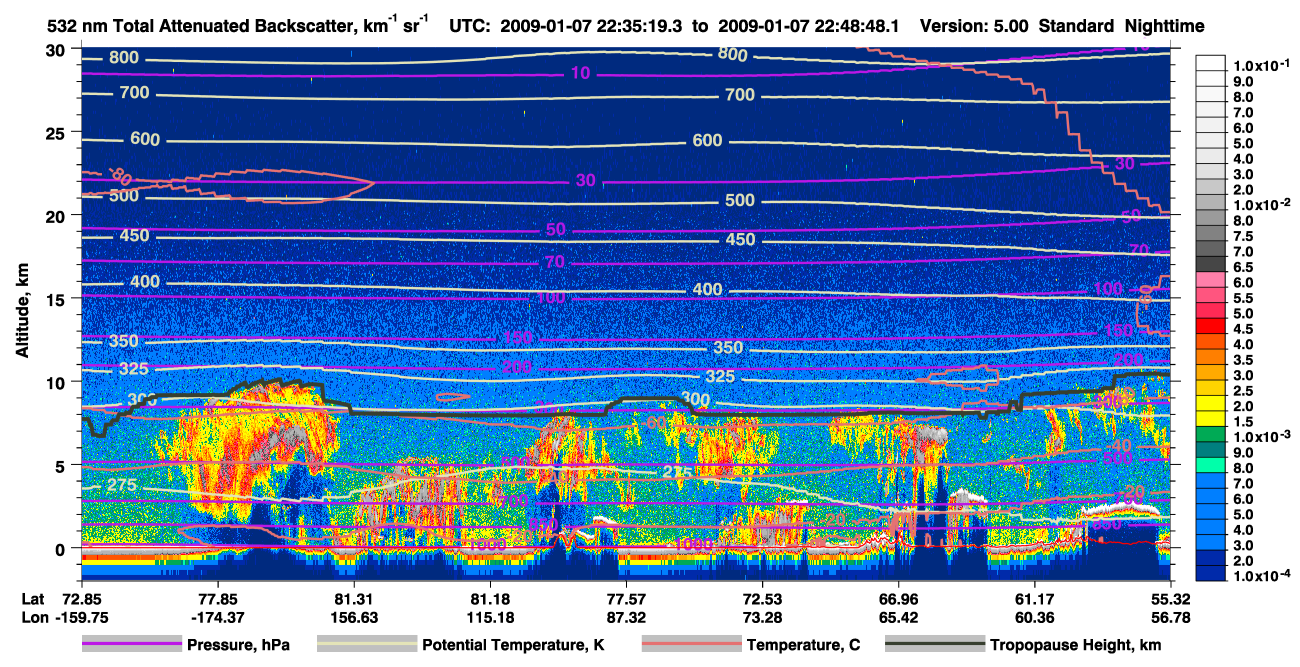This screenshot has width=1300, height=667.
Task: Click the orange colorbar swatch beside 3.5
Action: (x=1213, y=359)
